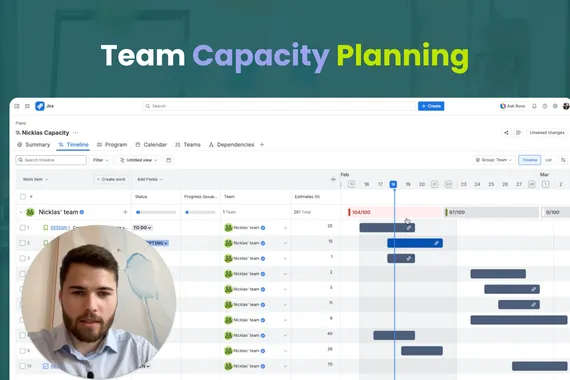
Task: Open the Program tab
Action: click(112, 145)
